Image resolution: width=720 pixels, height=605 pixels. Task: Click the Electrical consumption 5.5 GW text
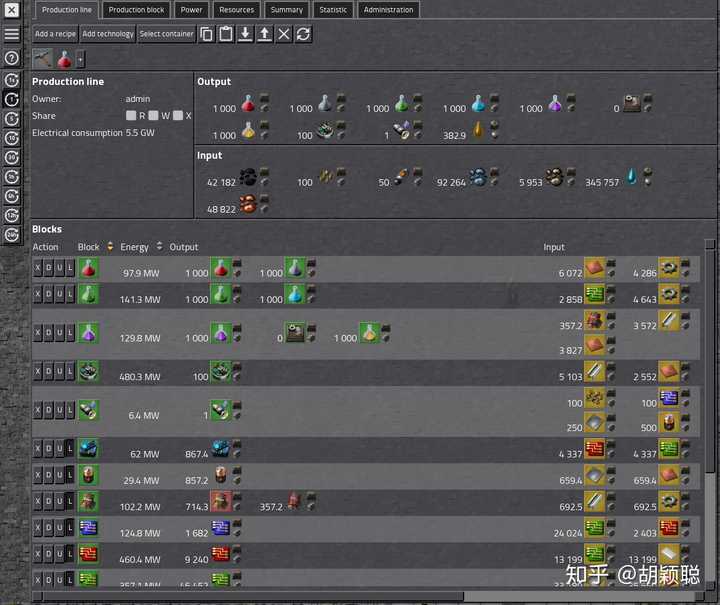click(x=93, y=133)
